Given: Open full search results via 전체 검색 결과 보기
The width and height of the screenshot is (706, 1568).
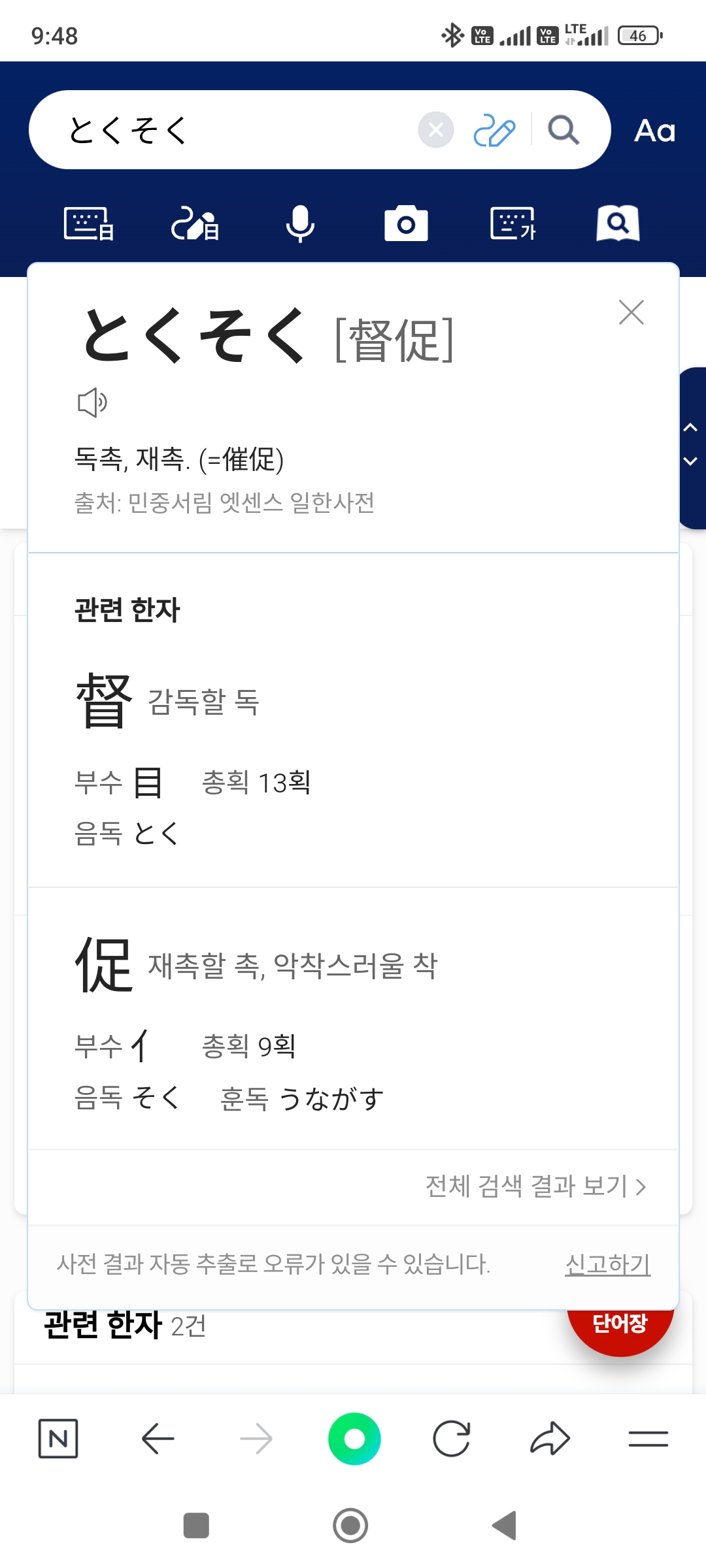Looking at the screenshot, I should (x=535, y=1186).
